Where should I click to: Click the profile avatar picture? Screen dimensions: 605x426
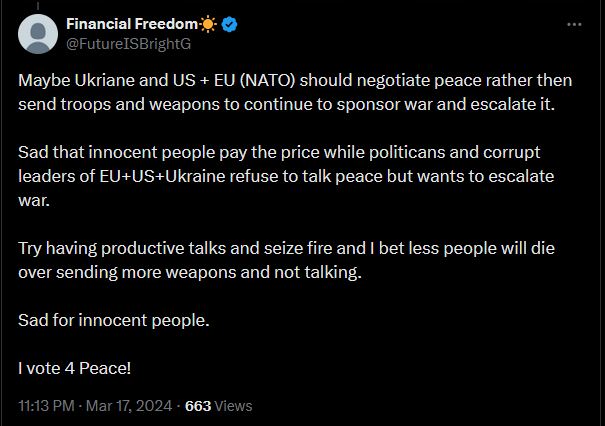tap(38, 34)
